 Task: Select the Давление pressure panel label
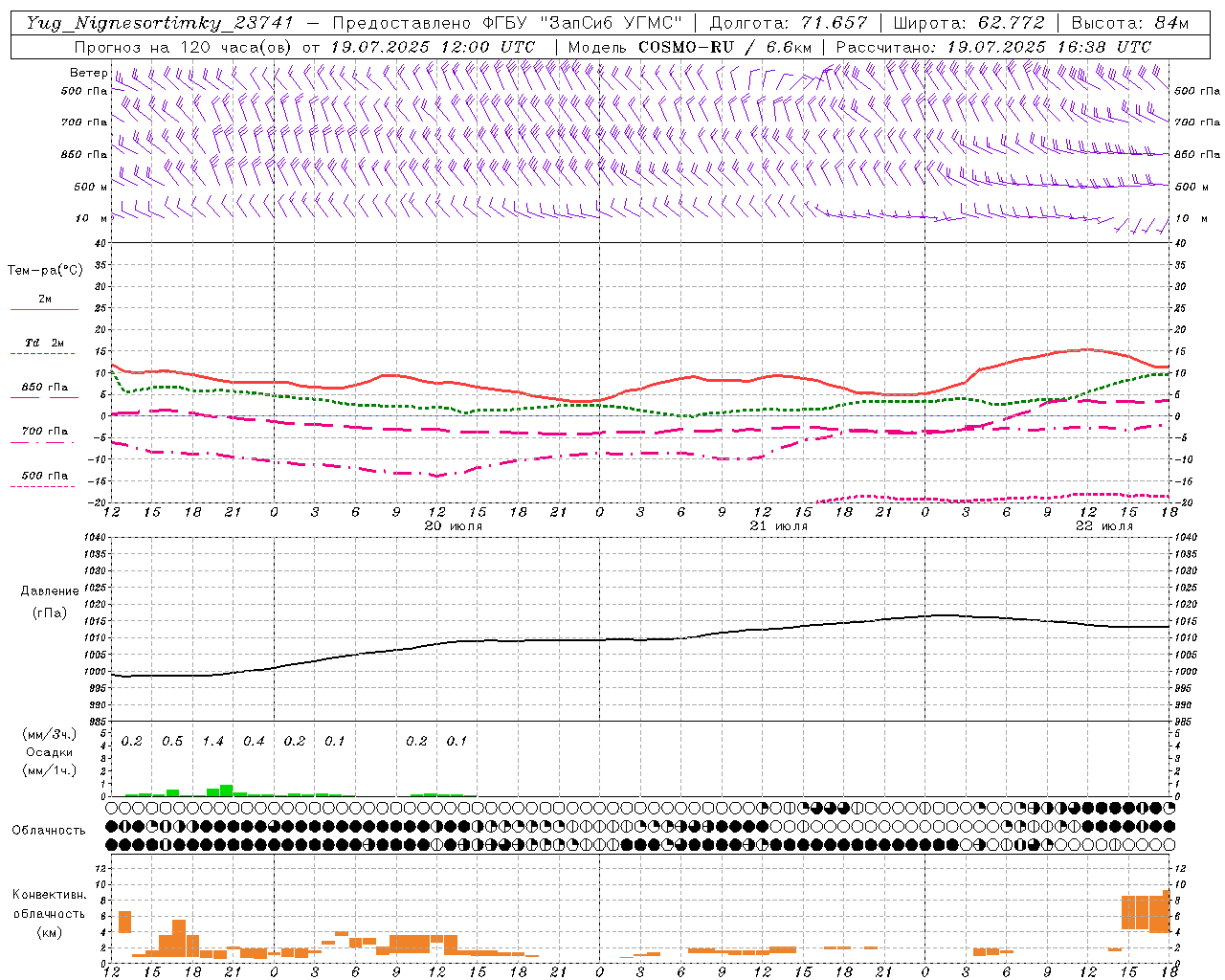click(x=50, y=591)
